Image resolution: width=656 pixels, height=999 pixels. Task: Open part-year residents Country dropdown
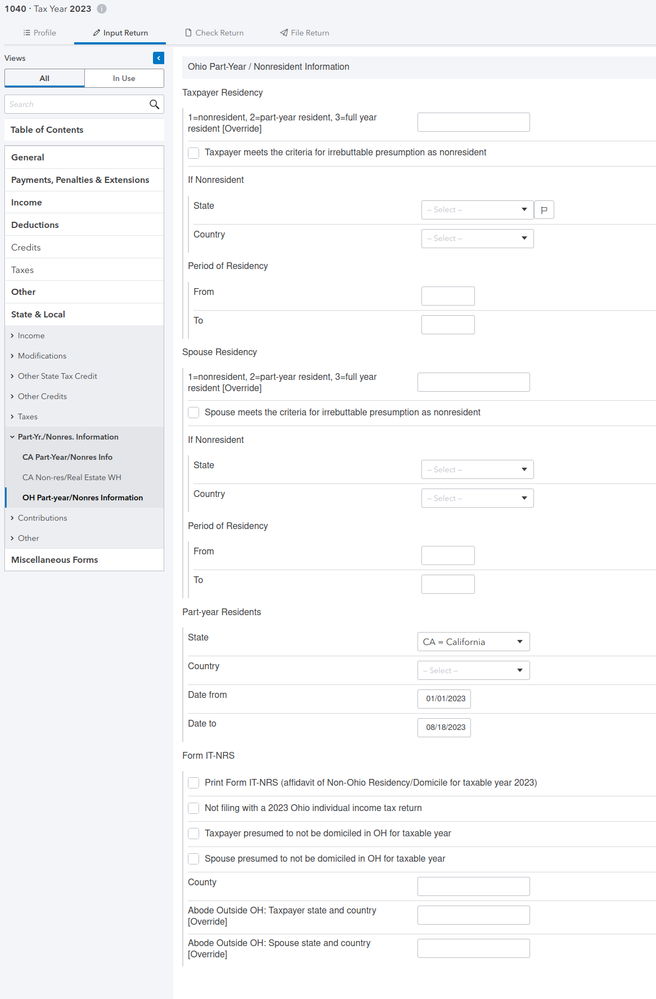point(473,670)
